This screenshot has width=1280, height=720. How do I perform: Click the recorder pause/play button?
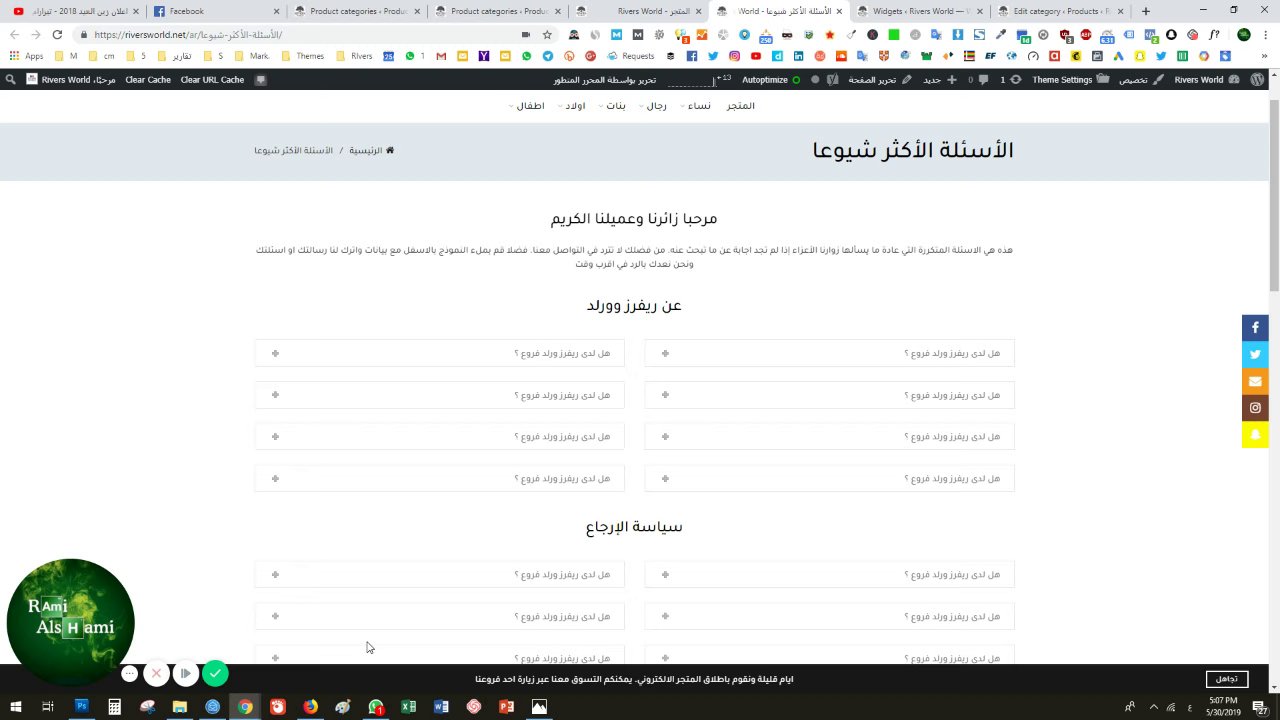tap(185, 674)
